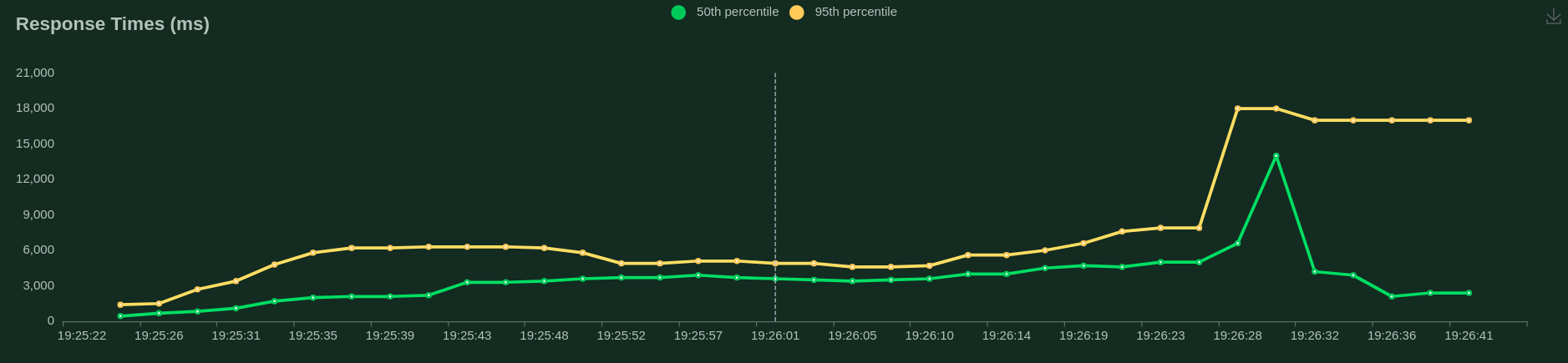The height and width of the screenshot is (363, 1568).
Task: Click the 21,000 y-axis label
Action: tap(35, 73)
